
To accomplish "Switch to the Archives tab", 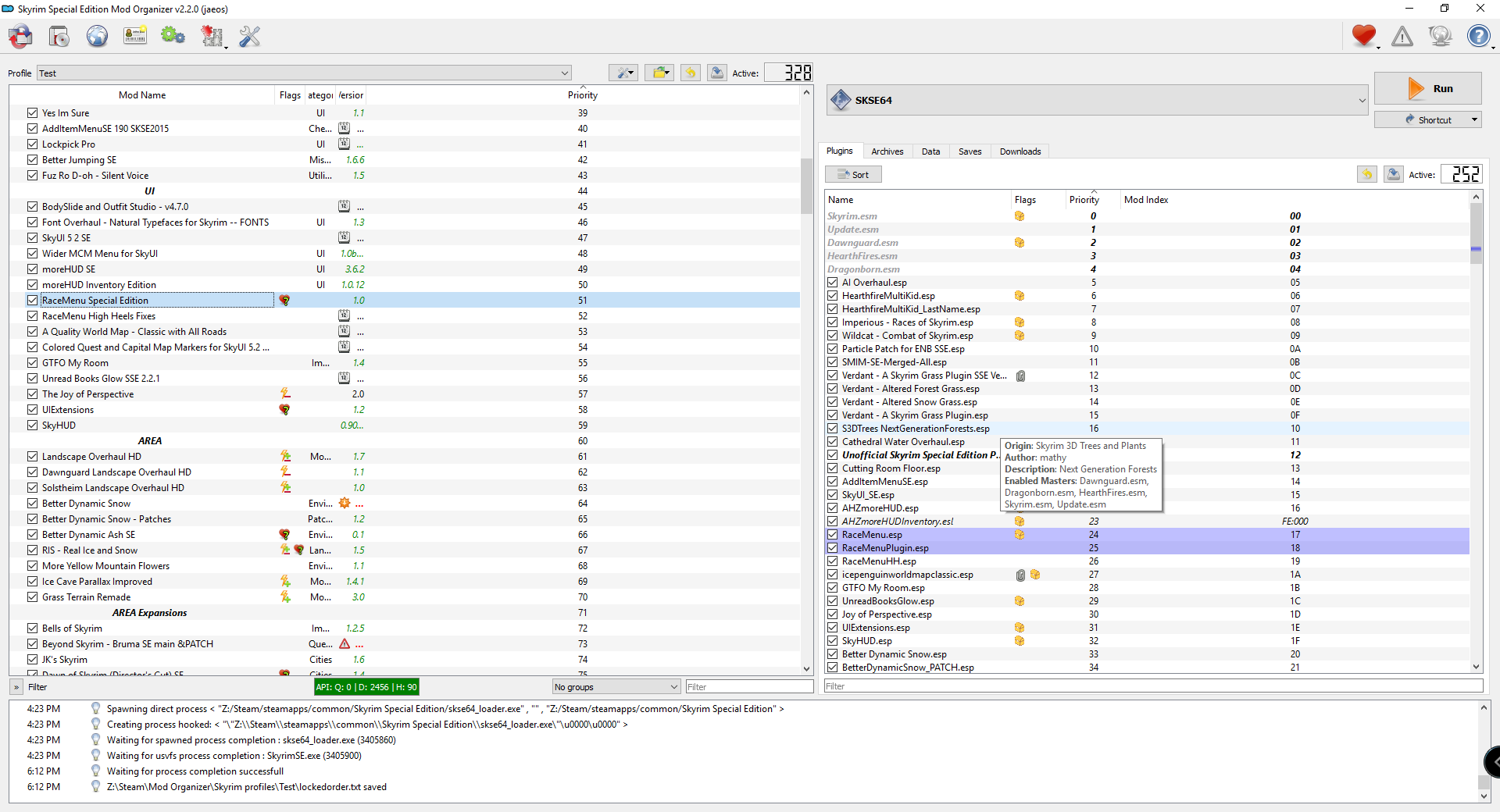I will click(887, 151).
